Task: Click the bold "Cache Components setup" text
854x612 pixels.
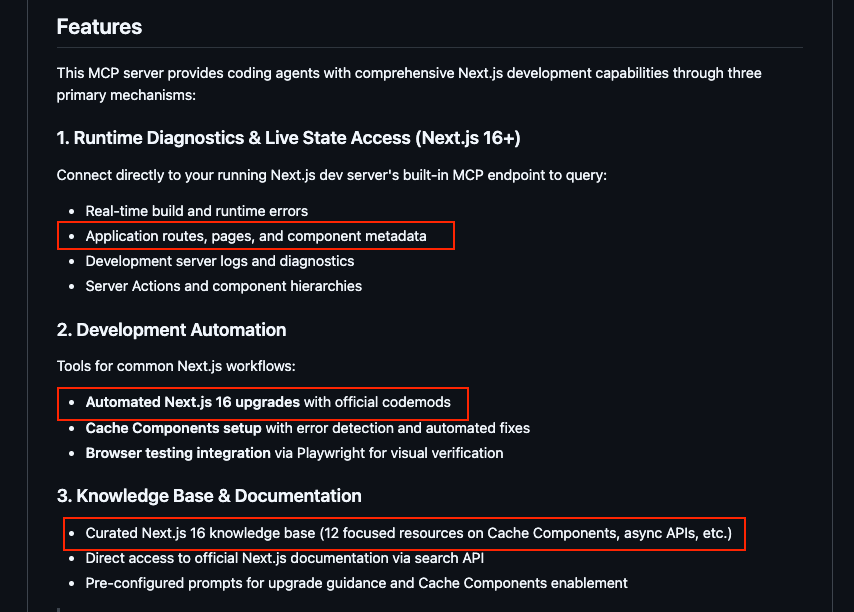Action: click(x=173, y=428)
